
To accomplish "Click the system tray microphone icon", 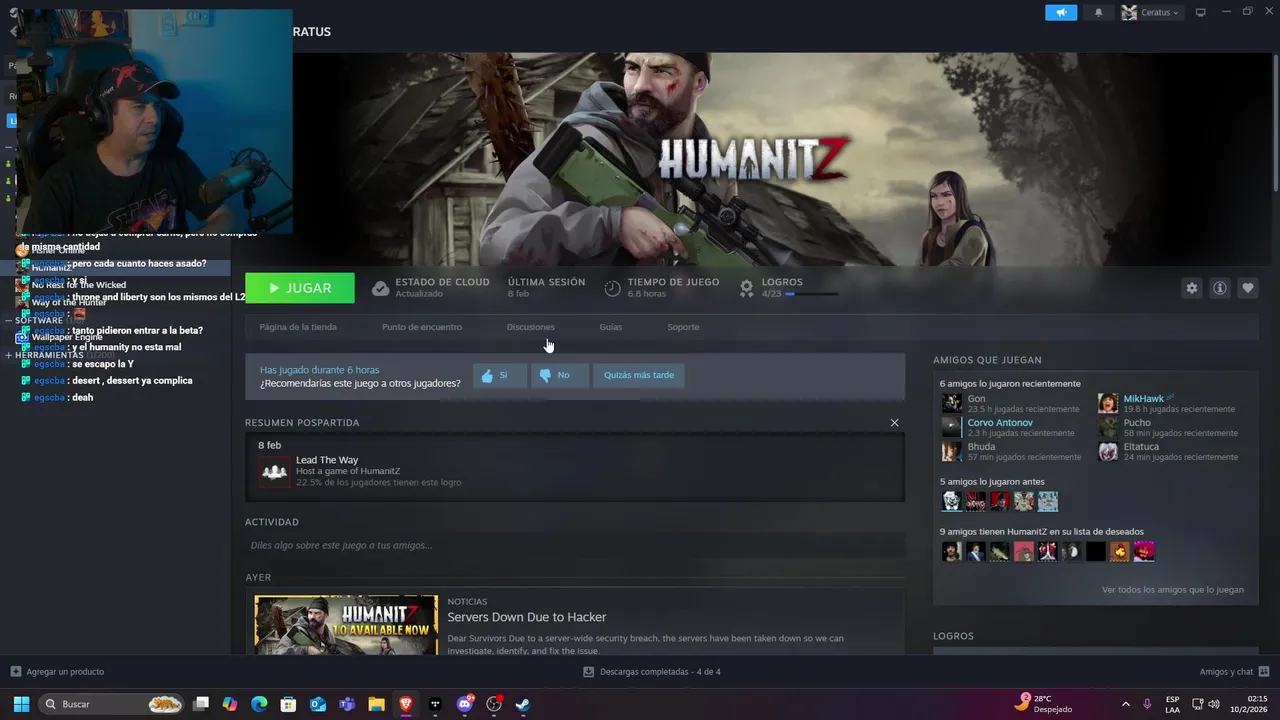I will coord(1147,704).
